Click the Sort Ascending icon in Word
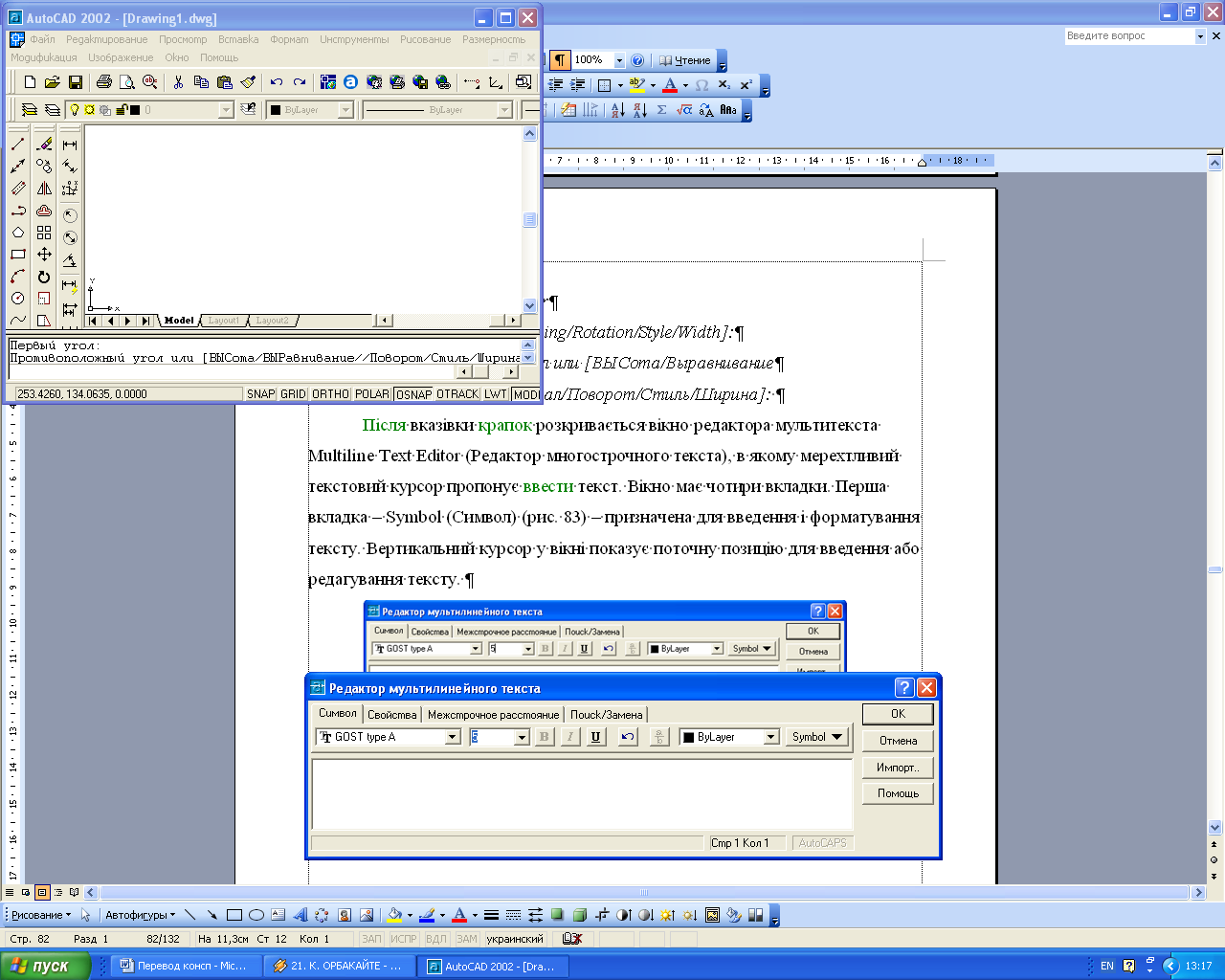Viewport: 1225px width, 980px height. point(617,110)
